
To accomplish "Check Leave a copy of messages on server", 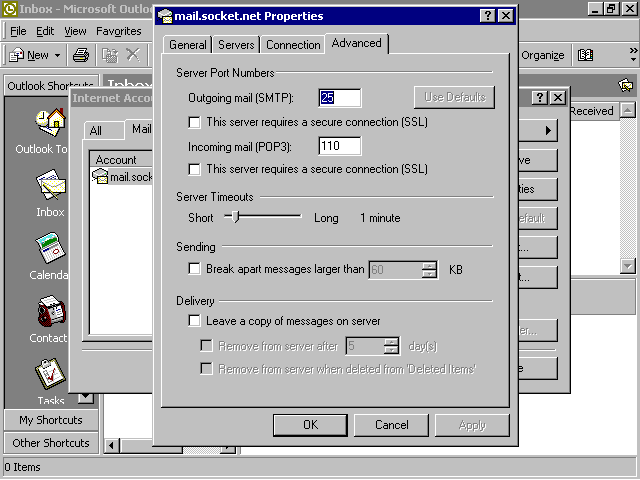I will (x=195, y=321).
